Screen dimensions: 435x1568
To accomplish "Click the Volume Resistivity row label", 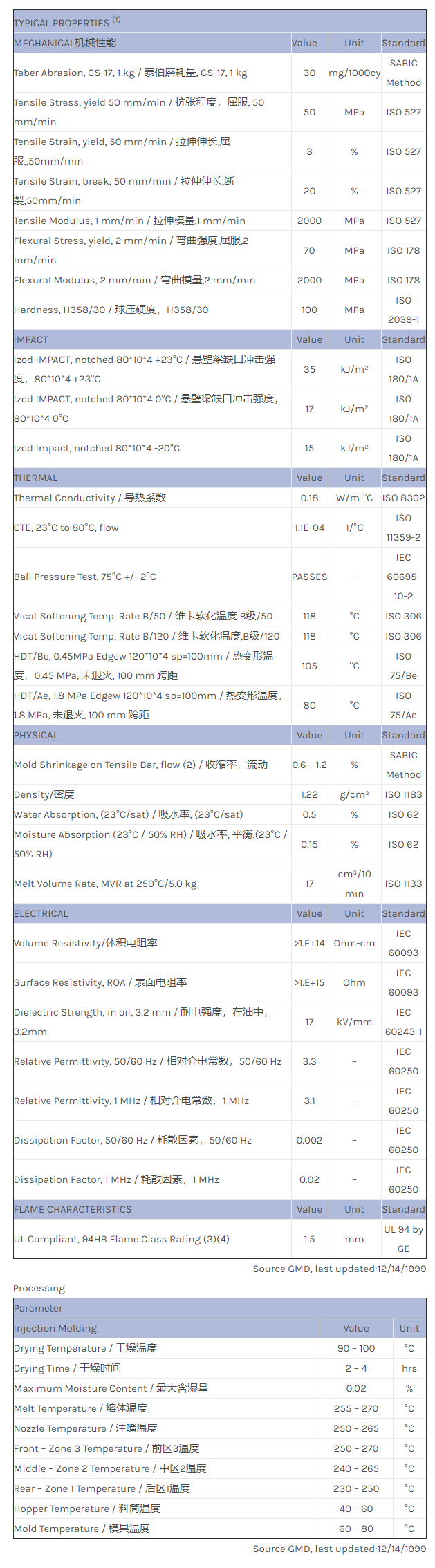I will coord(86,943).
